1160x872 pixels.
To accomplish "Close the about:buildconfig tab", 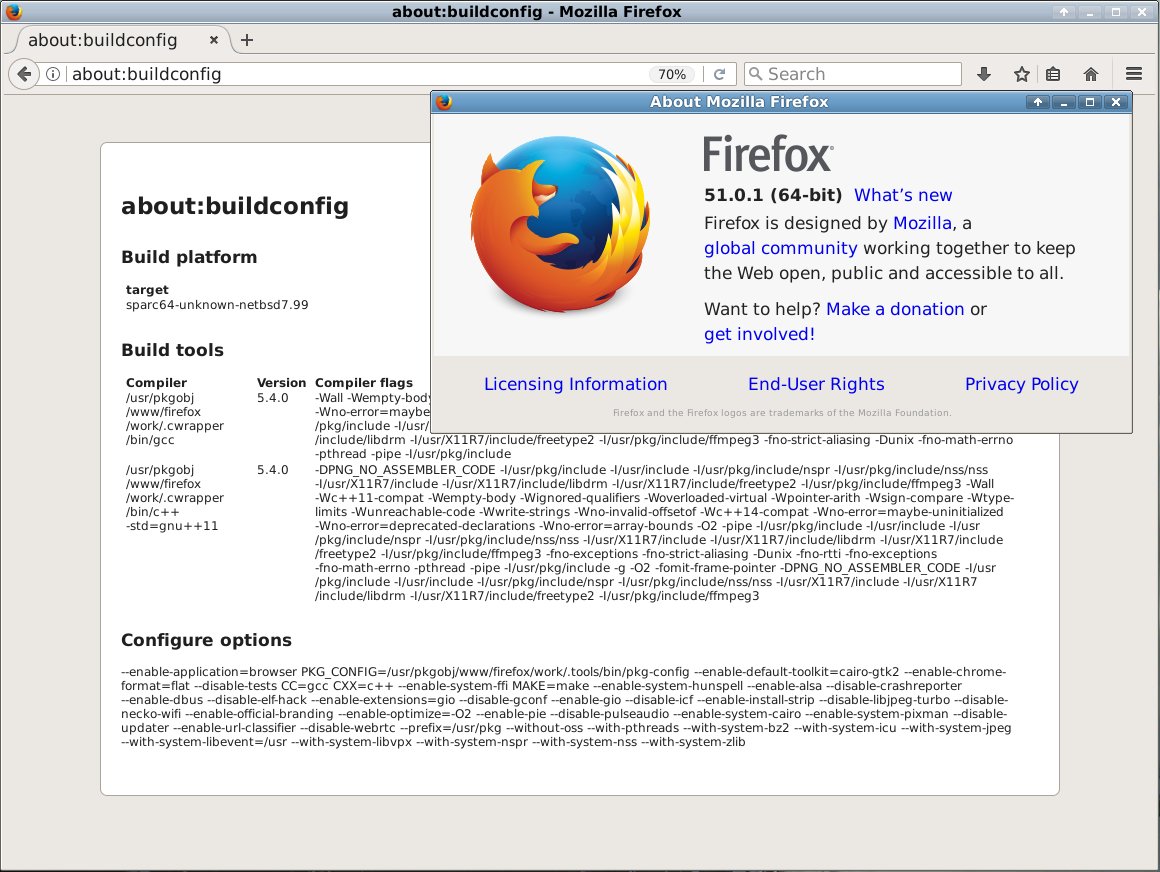I will click(214, 40).
